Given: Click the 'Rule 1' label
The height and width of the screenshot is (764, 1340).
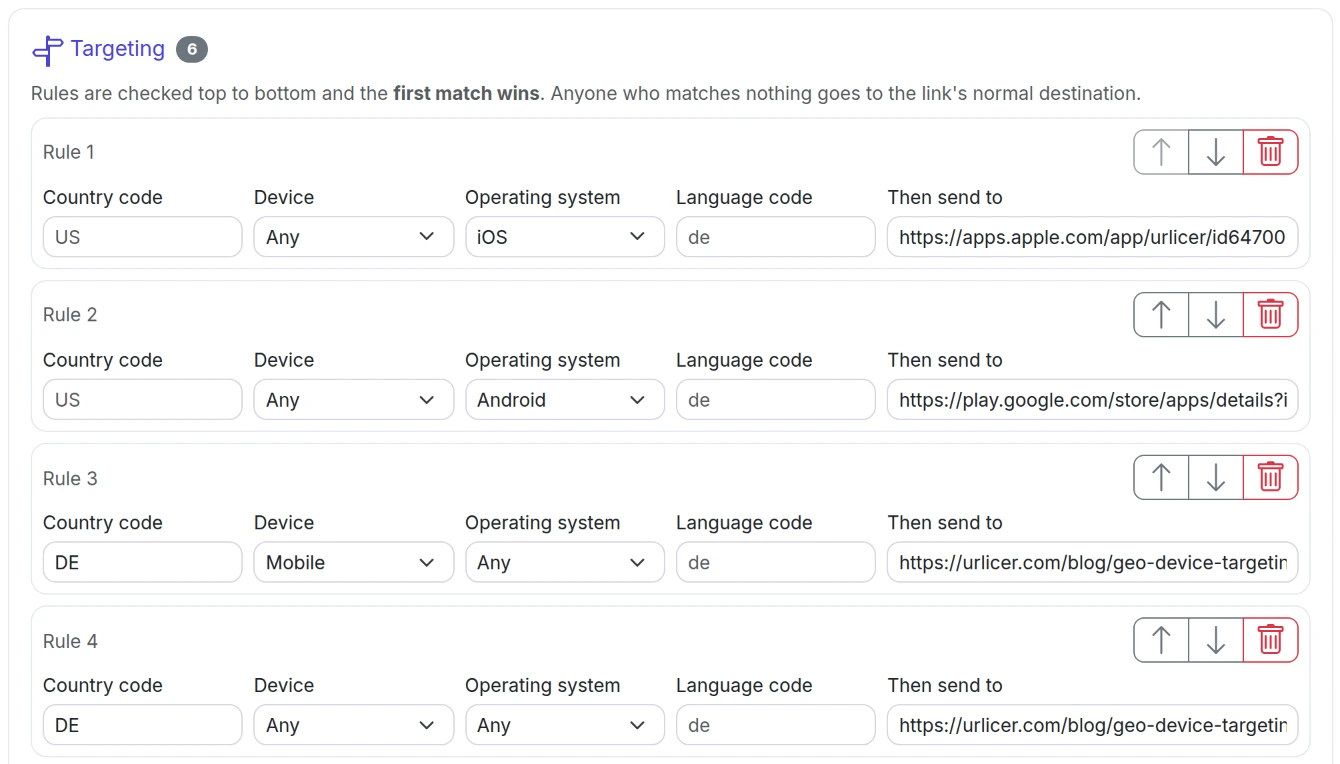Looking at the screenshot, I should 69,152.
